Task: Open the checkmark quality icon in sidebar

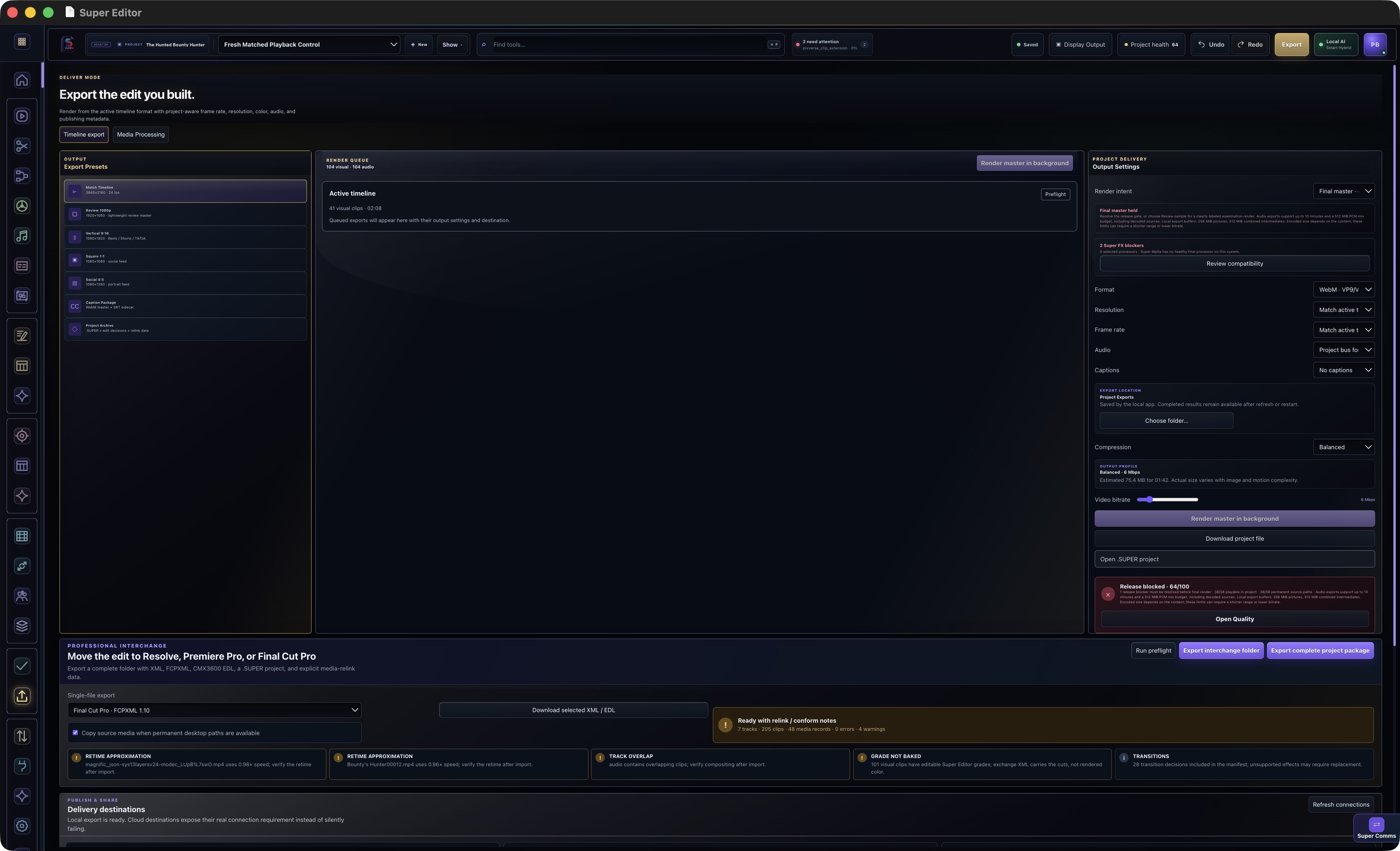Action: 22,666
